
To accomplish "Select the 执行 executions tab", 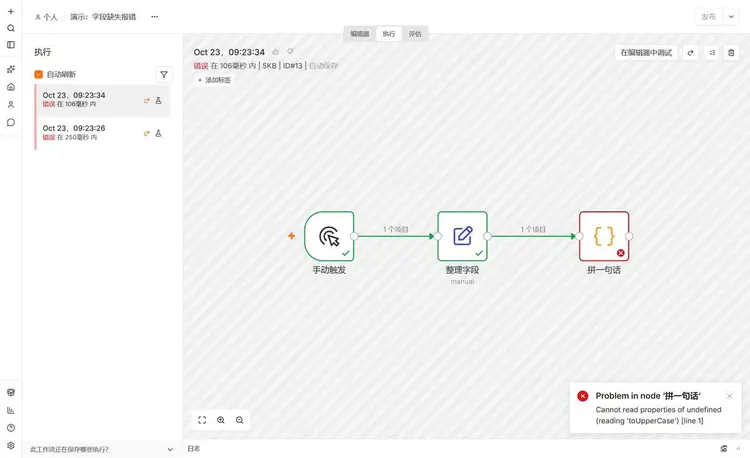I will click(x=389, y=34).
